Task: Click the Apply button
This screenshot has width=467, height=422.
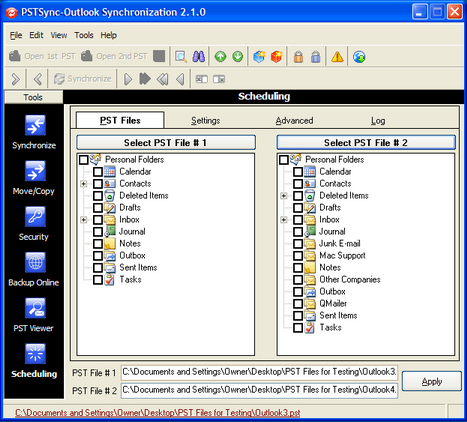Action: point(432,381)
